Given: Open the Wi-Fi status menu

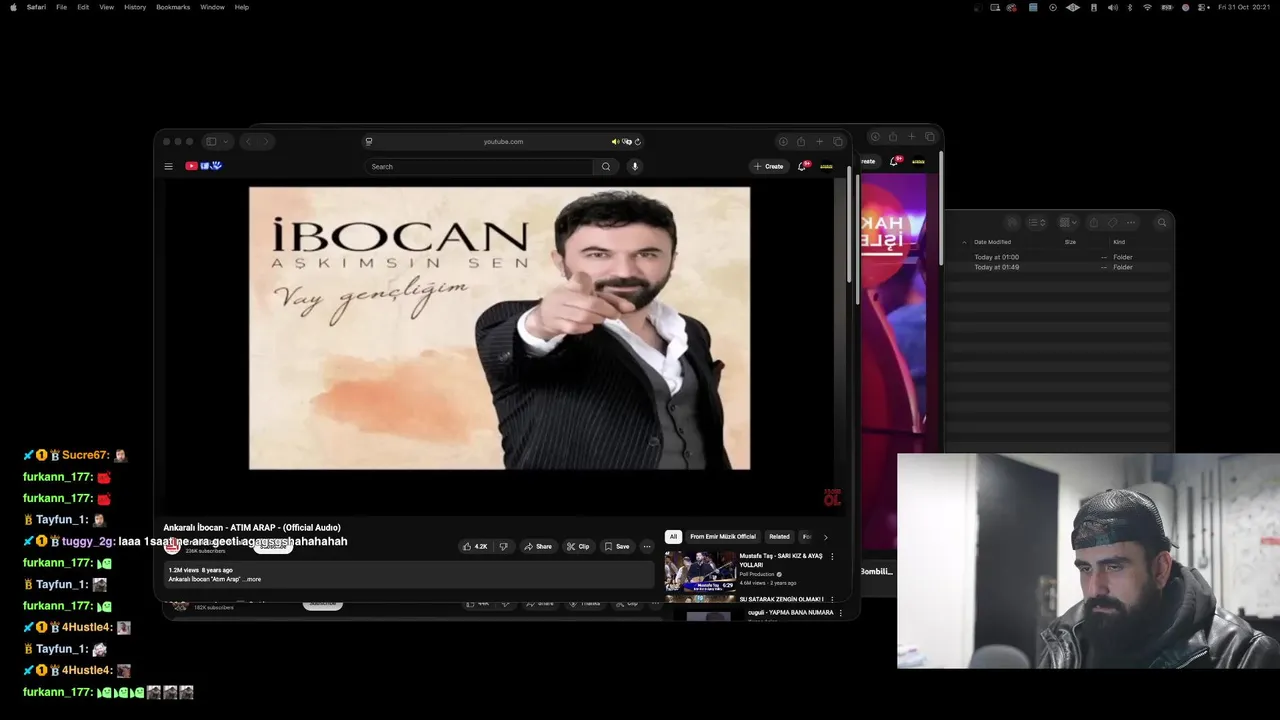Looking at the screenshot, I should pos(1147,7).
